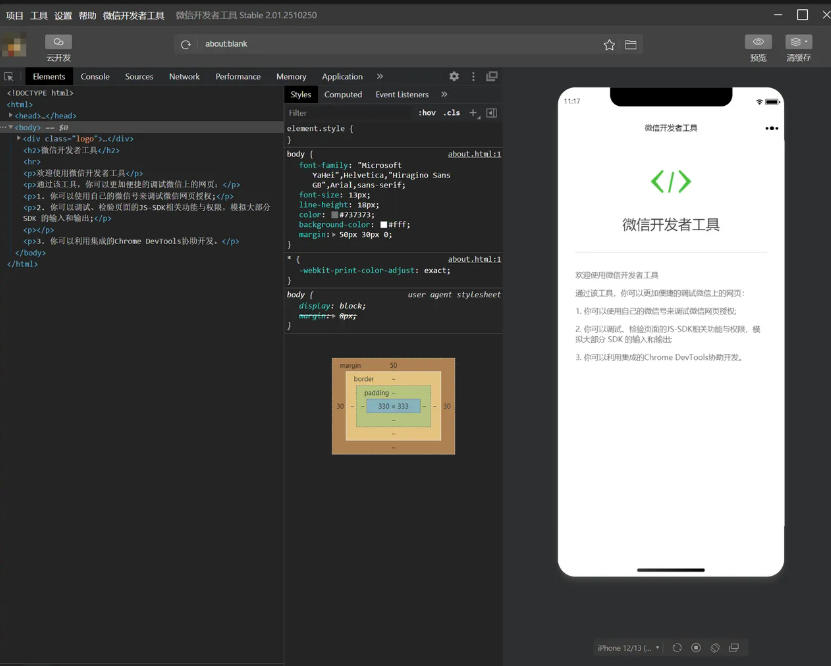Click the cloud development (云开发) icon
Viewport: 831px width, 666px height.
[58, 42]
